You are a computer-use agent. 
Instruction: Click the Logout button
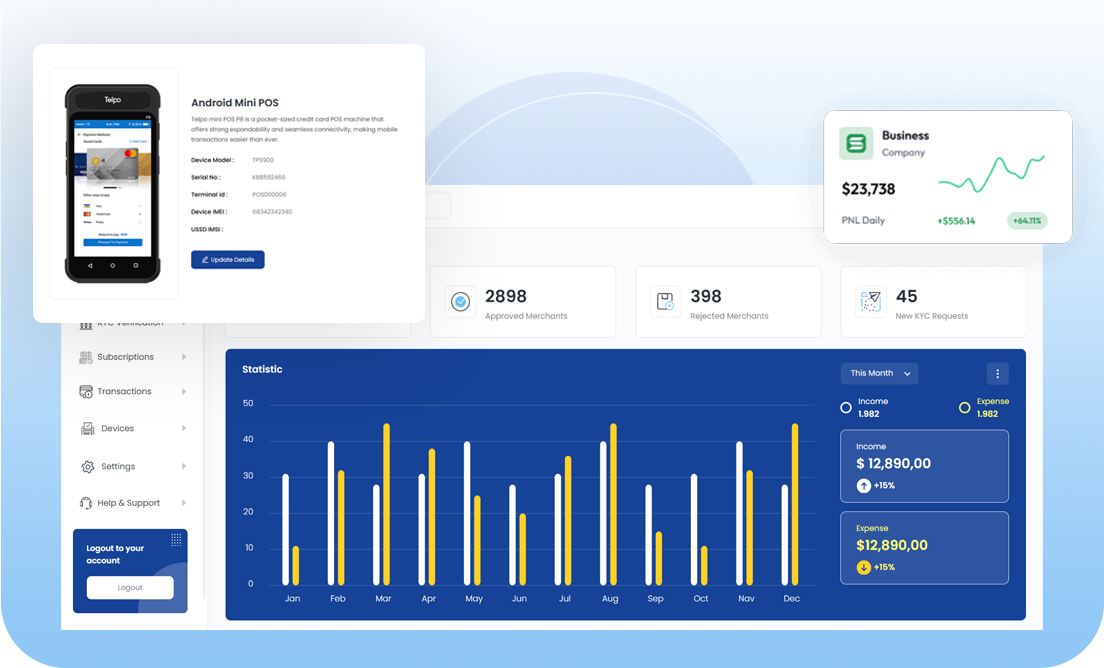130,588
